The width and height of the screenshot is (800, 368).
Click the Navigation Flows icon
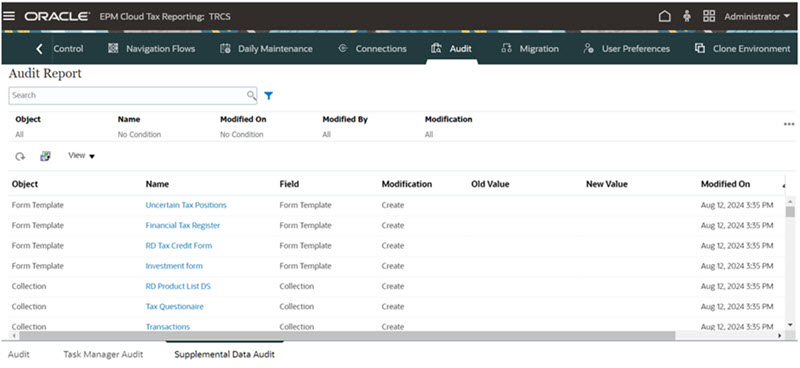(x=113, y=48)
